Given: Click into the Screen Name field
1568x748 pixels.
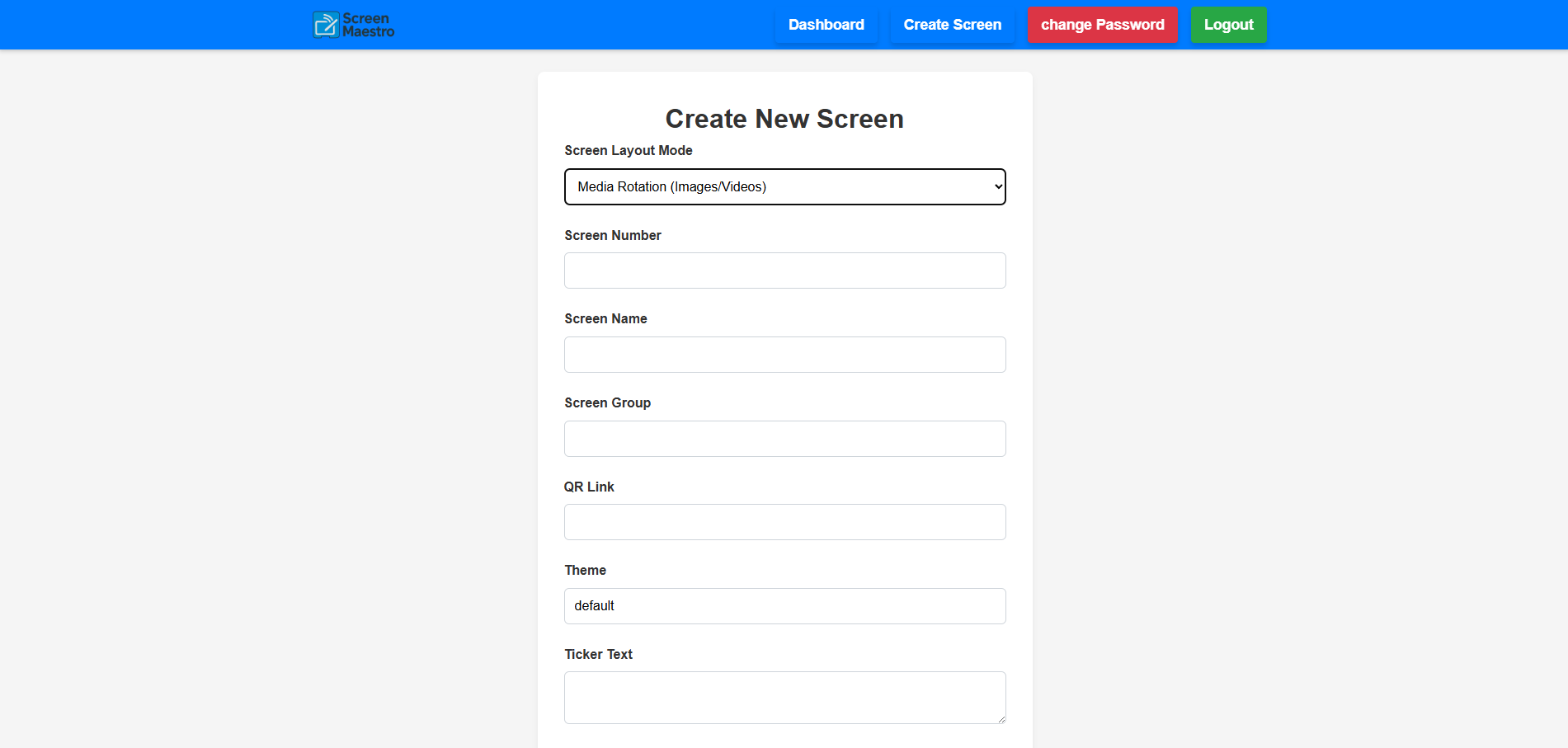Looking at the screenshot, I should (x=784, y=355).
